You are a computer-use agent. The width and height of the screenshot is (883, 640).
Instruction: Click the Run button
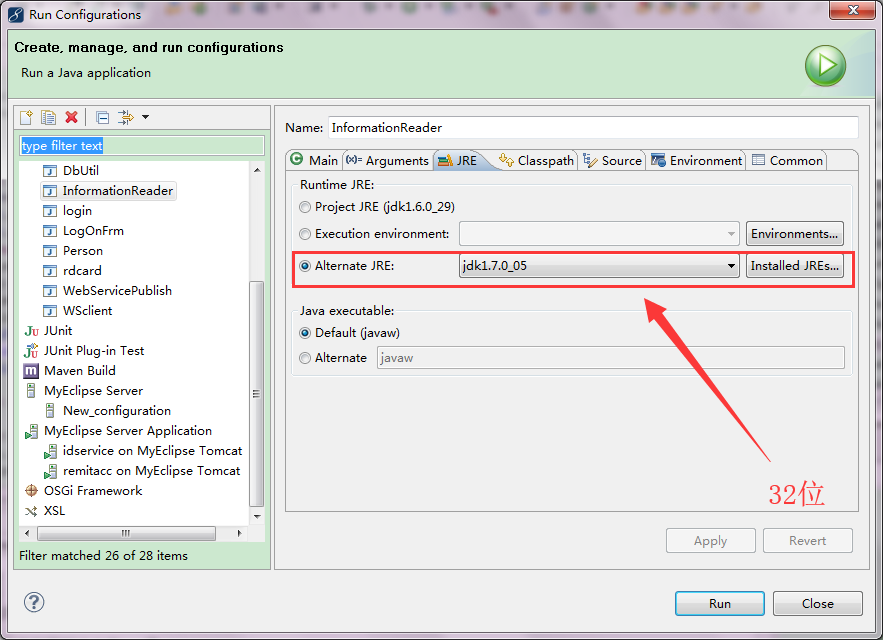tap(720, 603)
